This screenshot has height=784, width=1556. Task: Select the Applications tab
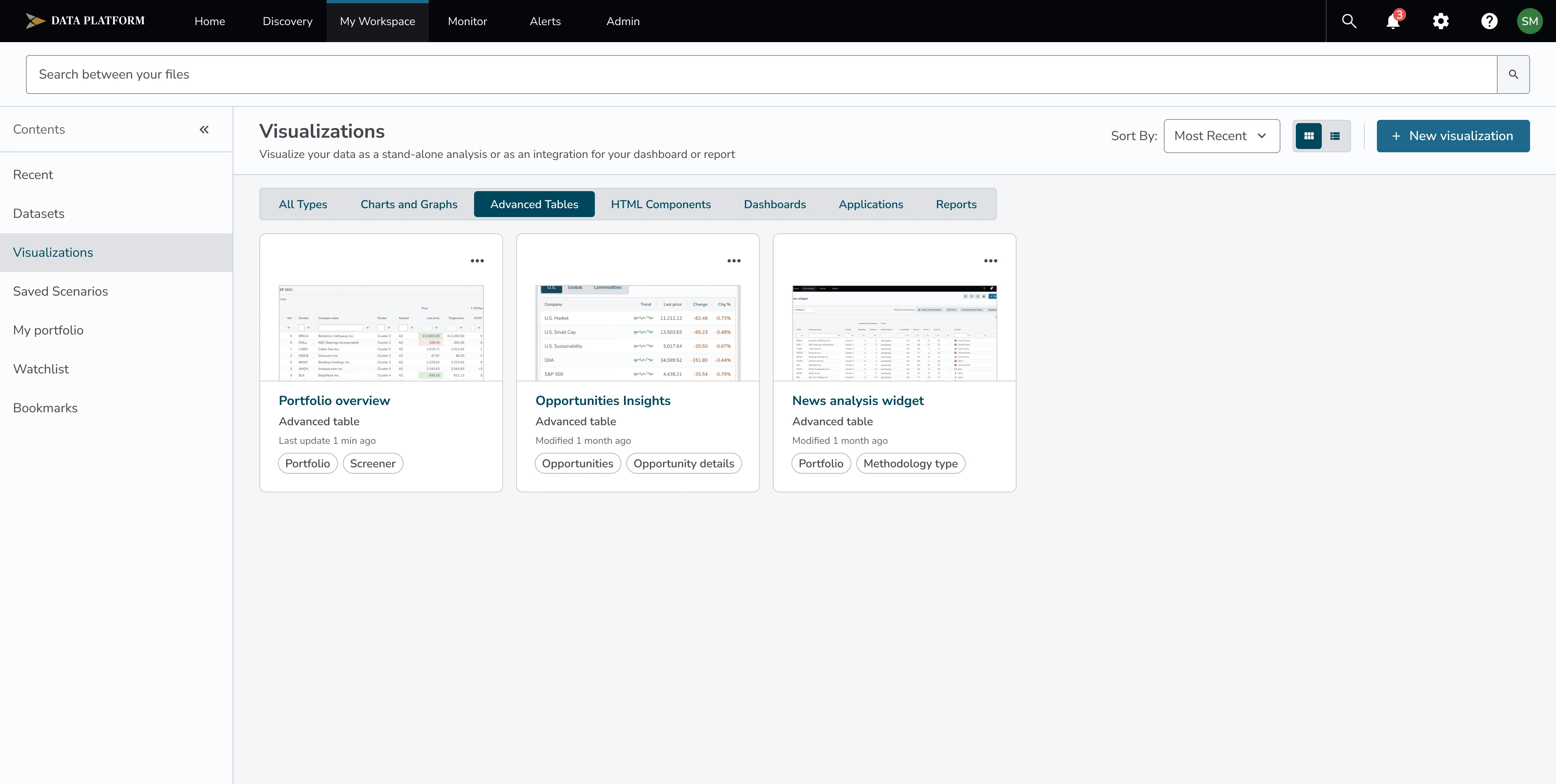871,204
